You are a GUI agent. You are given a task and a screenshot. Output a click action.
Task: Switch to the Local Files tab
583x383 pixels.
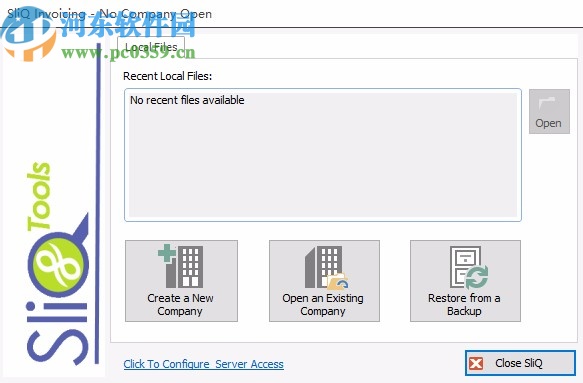click(x=151, y=47)
